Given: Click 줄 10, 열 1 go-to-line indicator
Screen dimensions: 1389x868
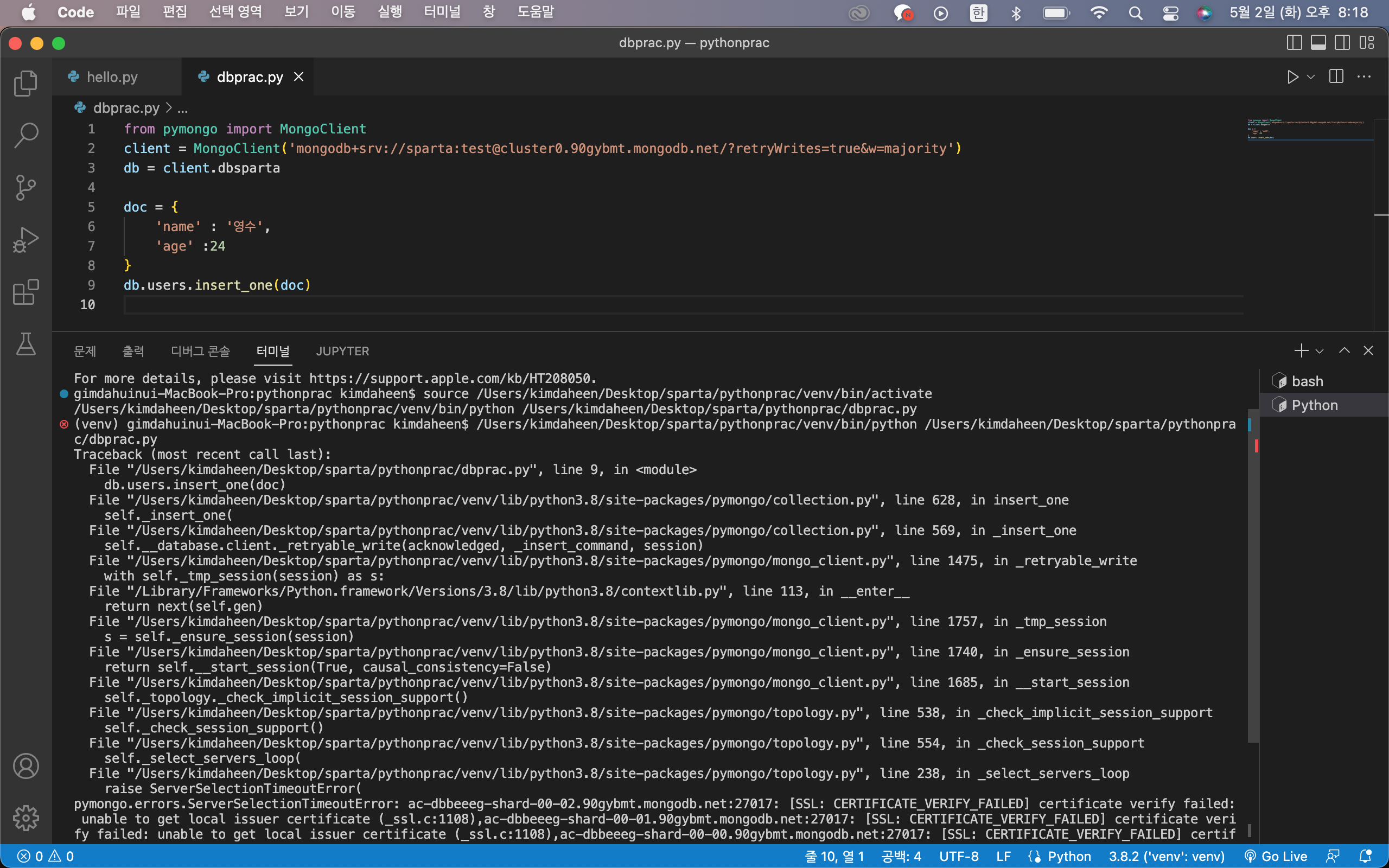Looking at the screenshot, I should point(834,857).
